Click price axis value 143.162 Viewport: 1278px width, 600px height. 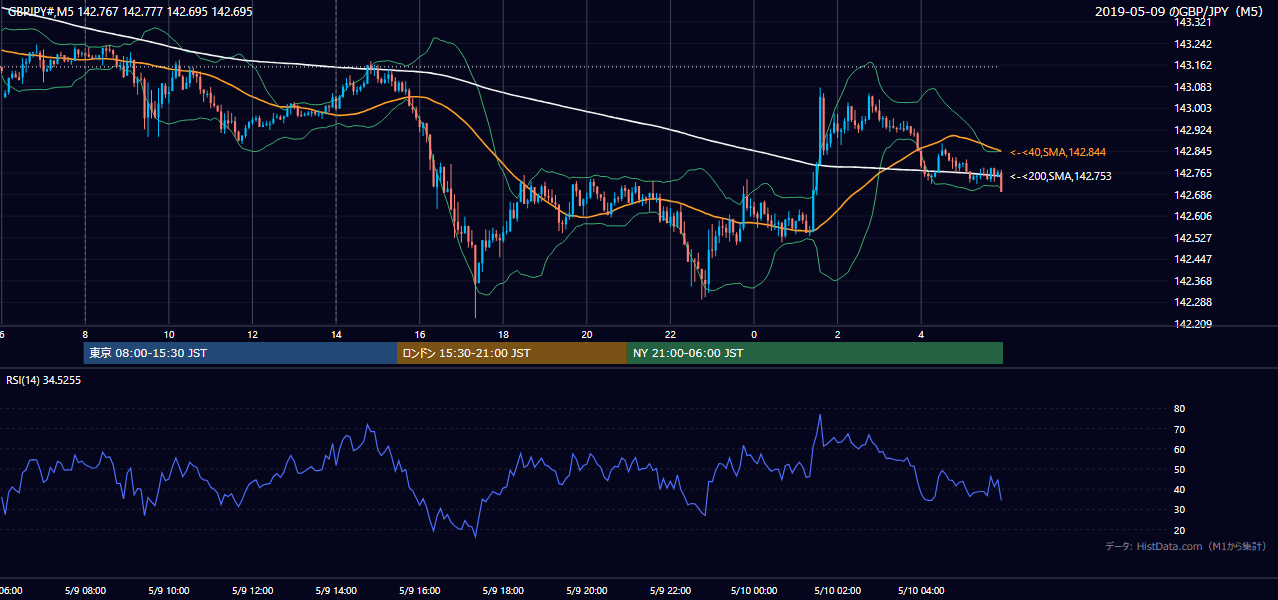pyautogui.click(x=1191, y=65)
